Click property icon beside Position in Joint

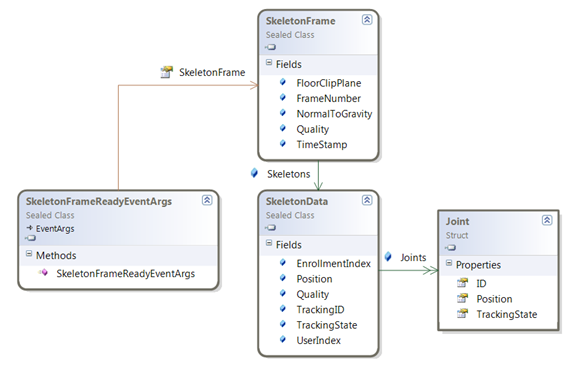point(462,298)
